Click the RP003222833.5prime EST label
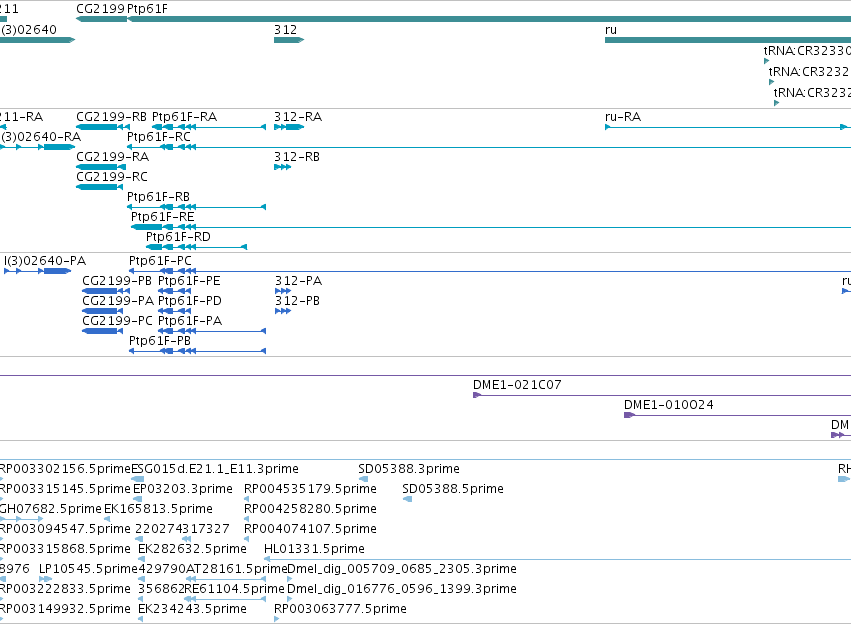Viewport: 851px width, 624px height. coord(65,589)
